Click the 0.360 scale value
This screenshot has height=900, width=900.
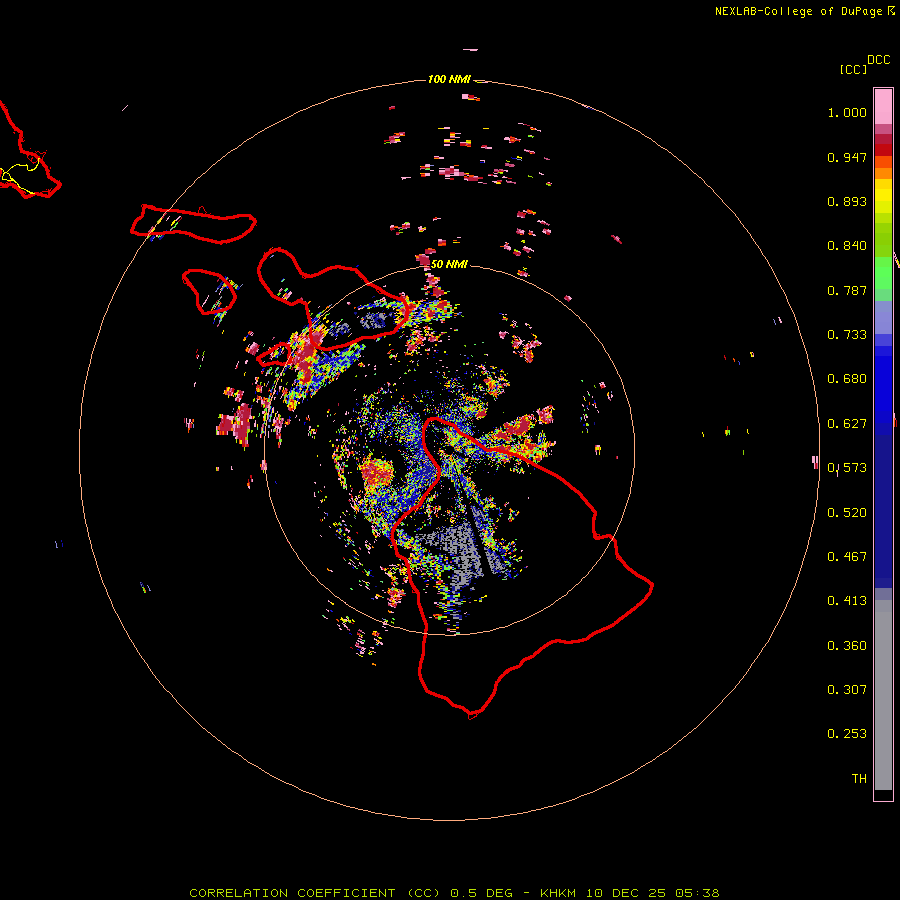(847, 646)
